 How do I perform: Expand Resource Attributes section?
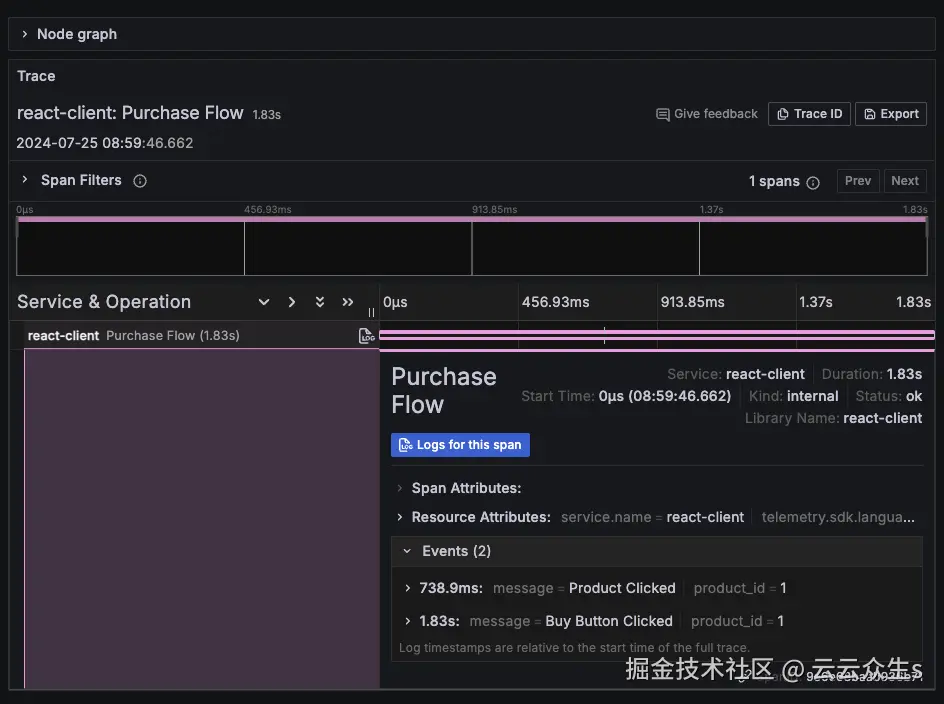point(400,517)
